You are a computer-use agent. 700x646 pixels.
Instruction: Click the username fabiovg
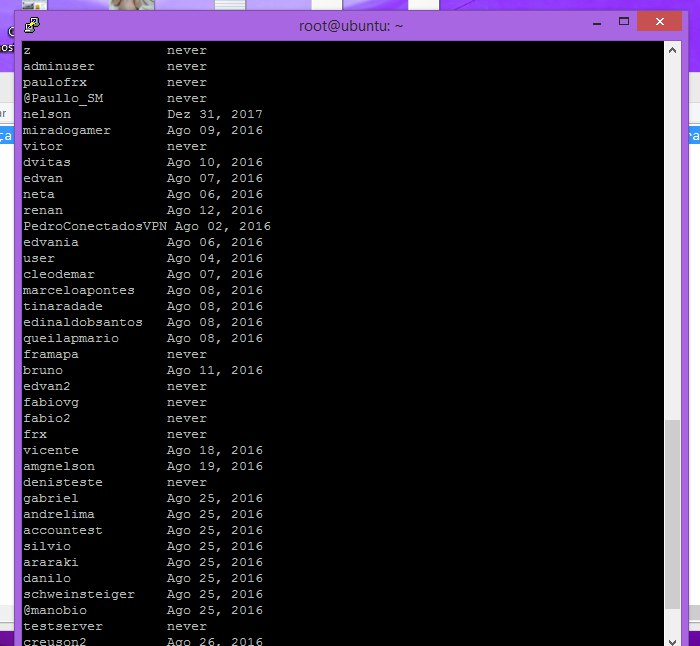pyautogui.click(x=51, y=402)
